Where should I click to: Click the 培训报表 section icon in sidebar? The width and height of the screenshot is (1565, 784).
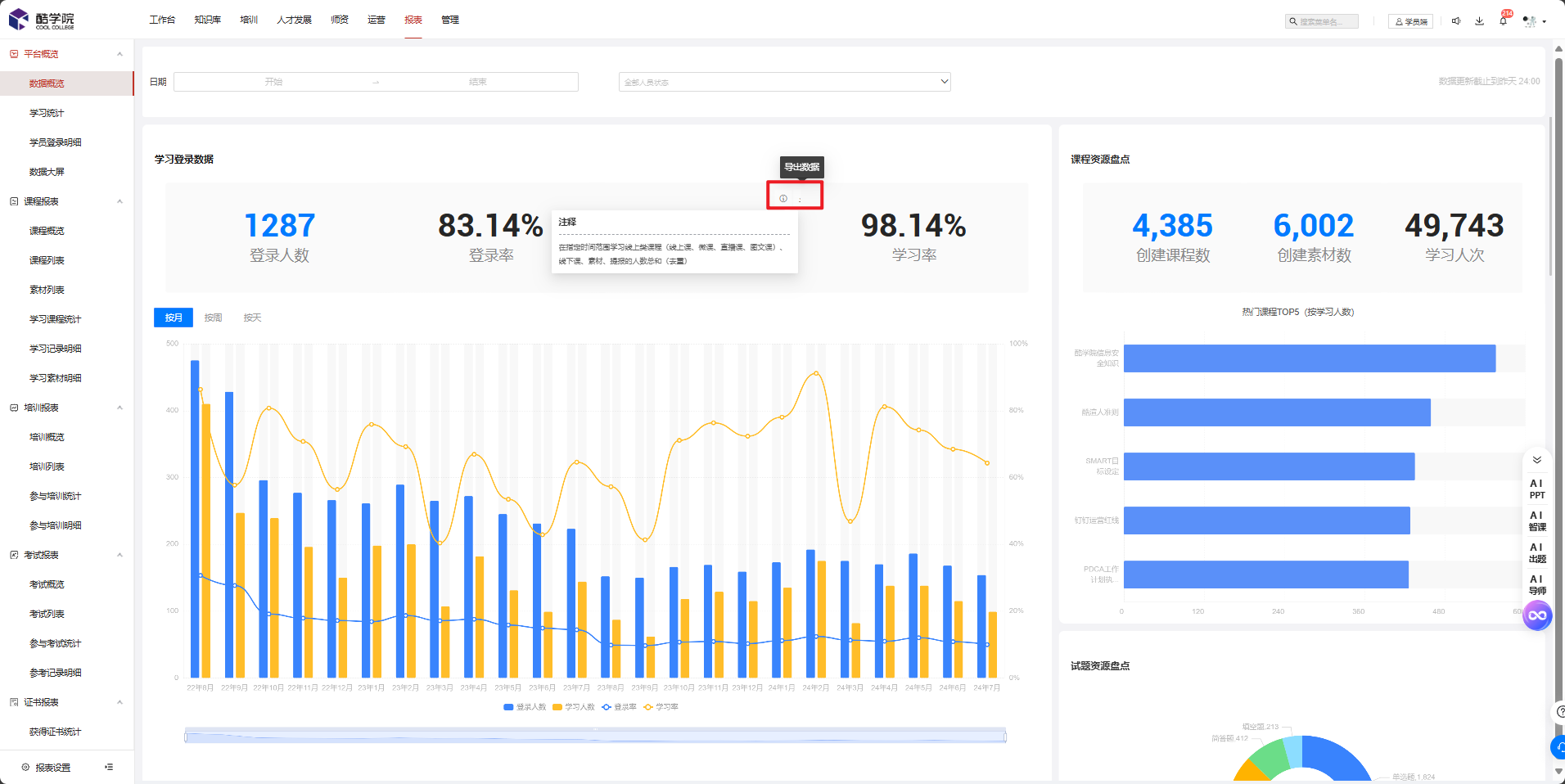pos(14,408)
